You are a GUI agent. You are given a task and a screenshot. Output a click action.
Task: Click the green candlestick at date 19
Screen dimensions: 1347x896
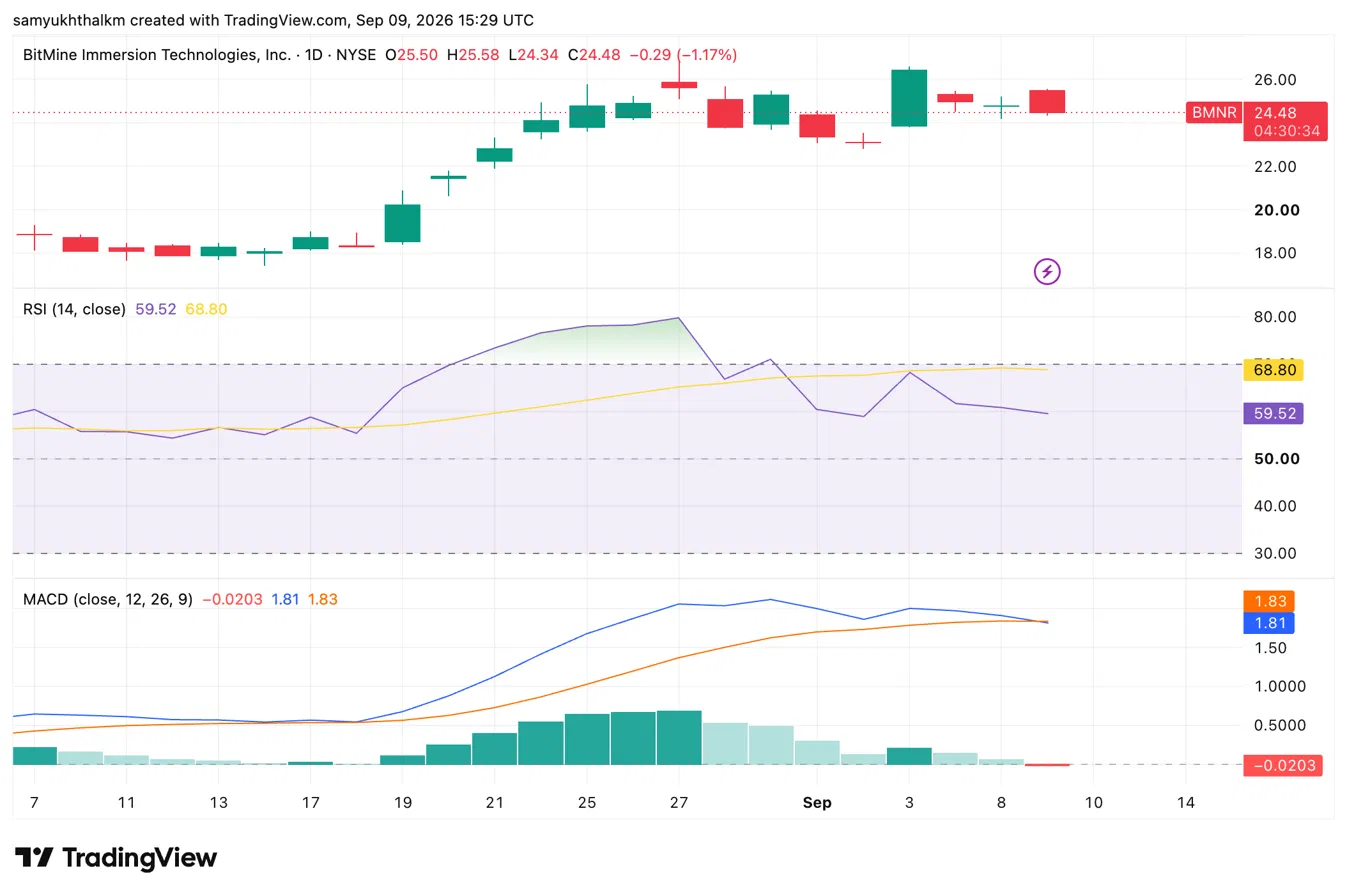click(x=402, y=222)
